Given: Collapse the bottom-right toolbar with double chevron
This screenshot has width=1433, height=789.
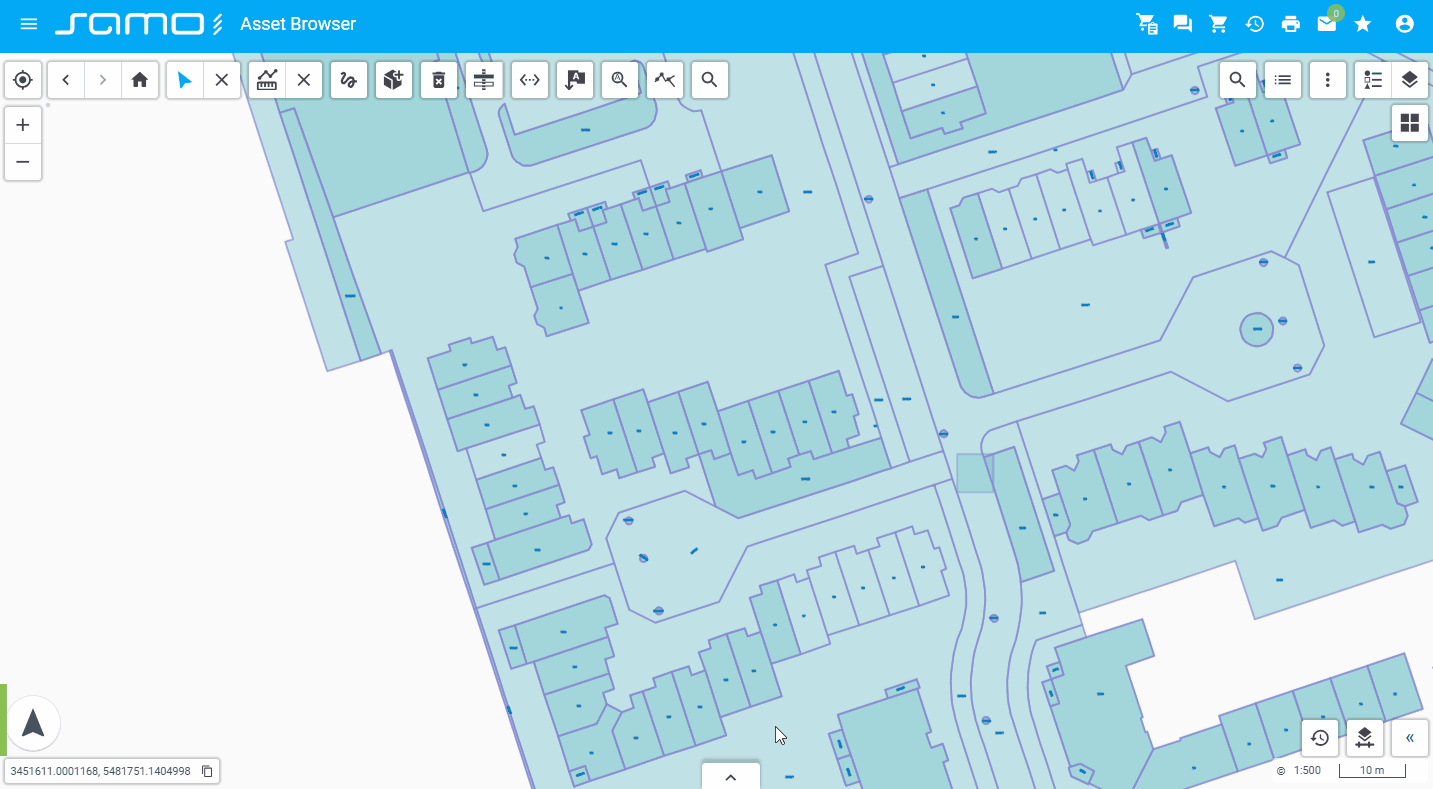Looking at the screenshot, I should coord(1410,738).
